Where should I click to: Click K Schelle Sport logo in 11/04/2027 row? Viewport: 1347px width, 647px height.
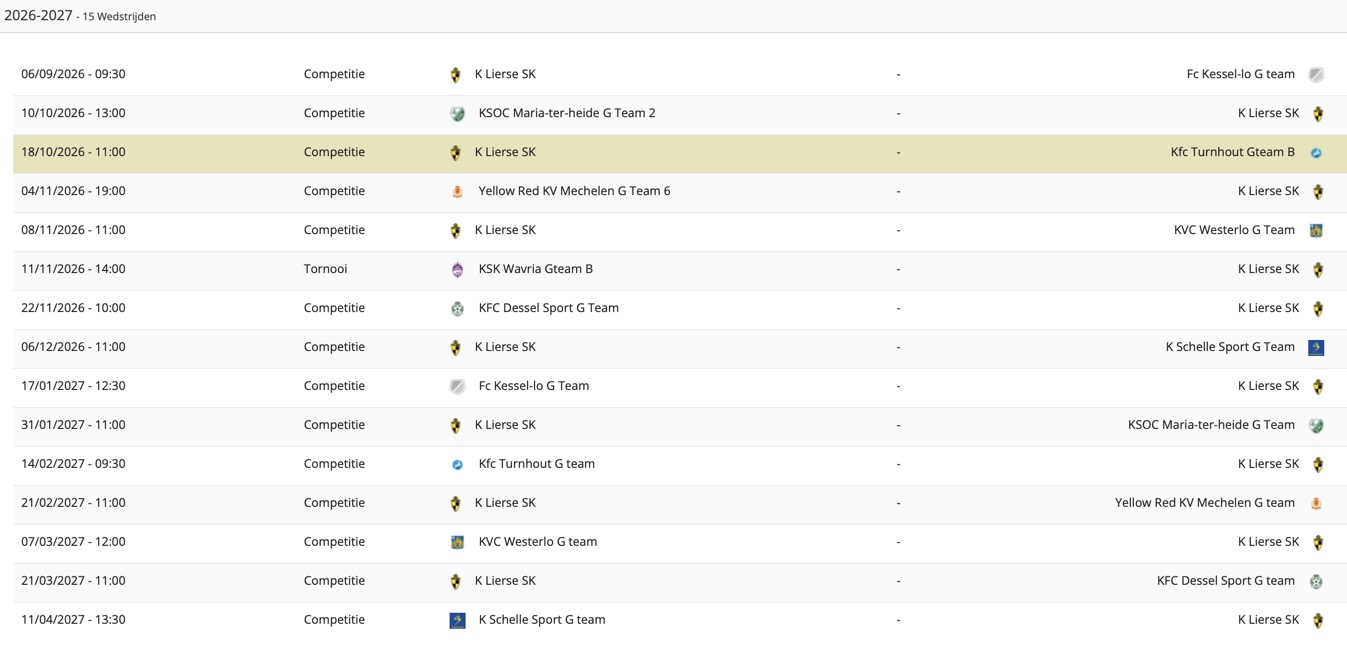[x=457, y=621]
